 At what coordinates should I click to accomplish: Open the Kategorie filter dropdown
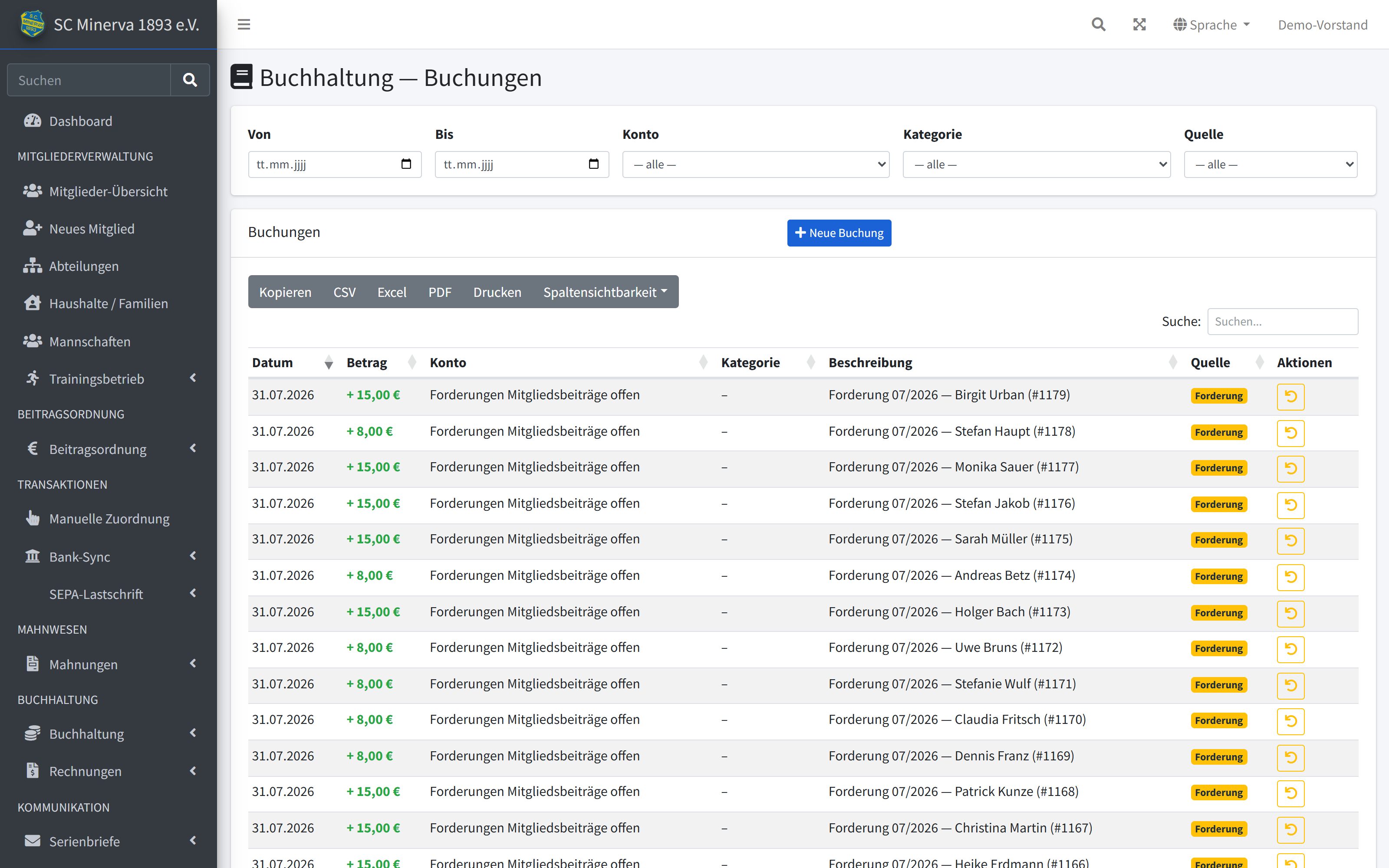[x=1037, y=164]
